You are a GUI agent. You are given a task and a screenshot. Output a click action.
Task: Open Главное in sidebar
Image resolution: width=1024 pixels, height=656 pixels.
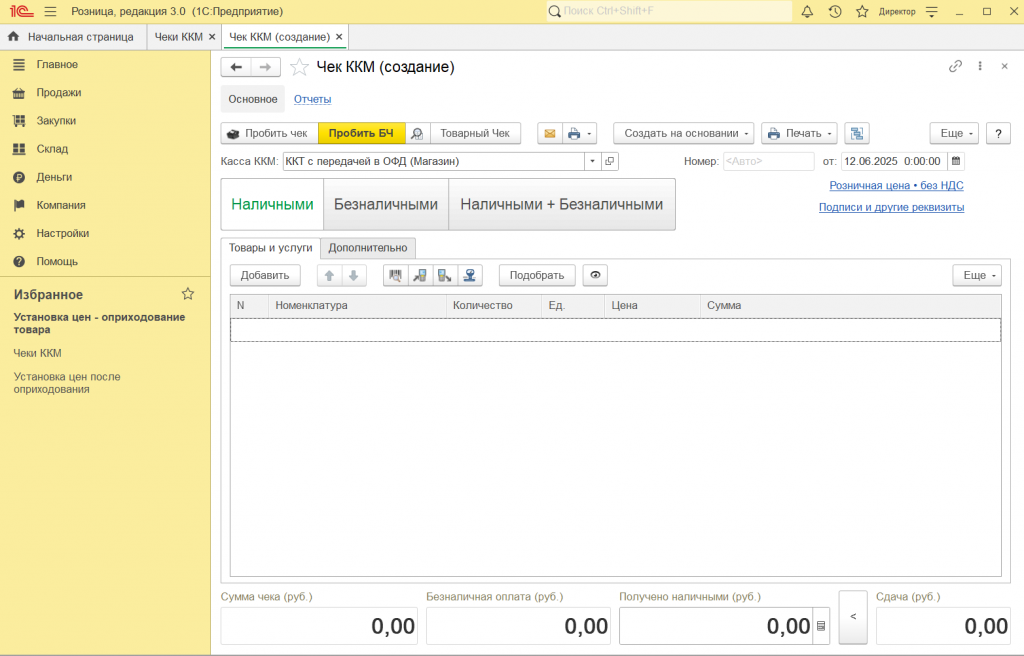pos(57,65)
